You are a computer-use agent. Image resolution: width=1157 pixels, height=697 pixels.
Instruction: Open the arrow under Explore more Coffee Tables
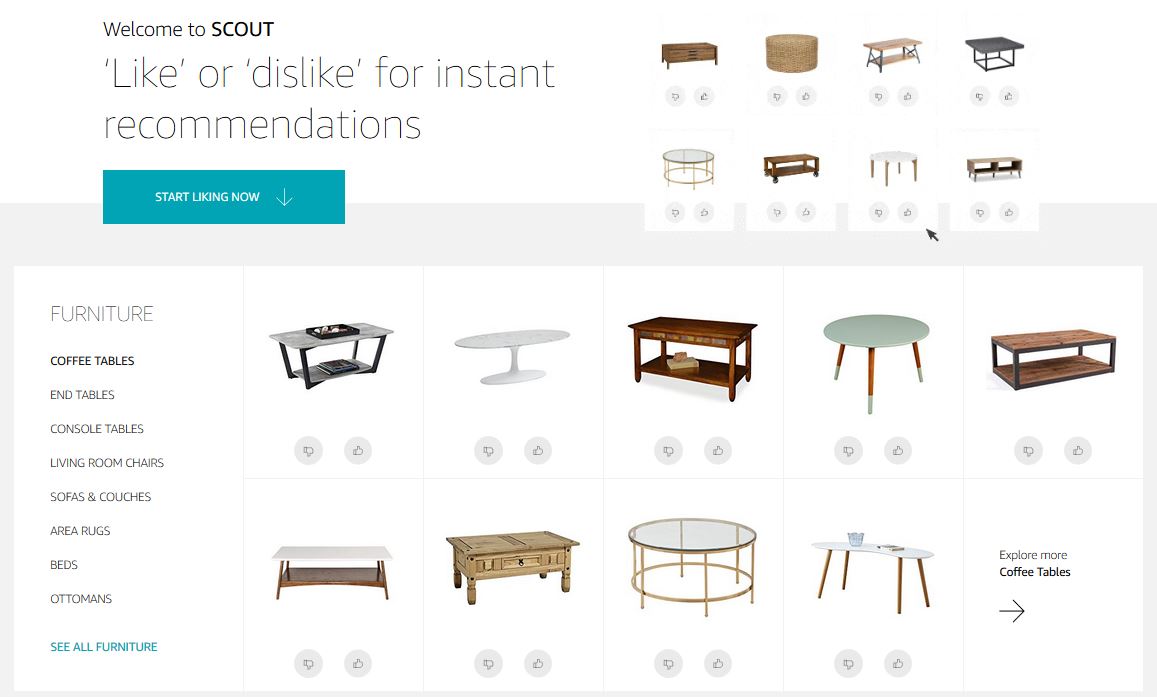1012,611
